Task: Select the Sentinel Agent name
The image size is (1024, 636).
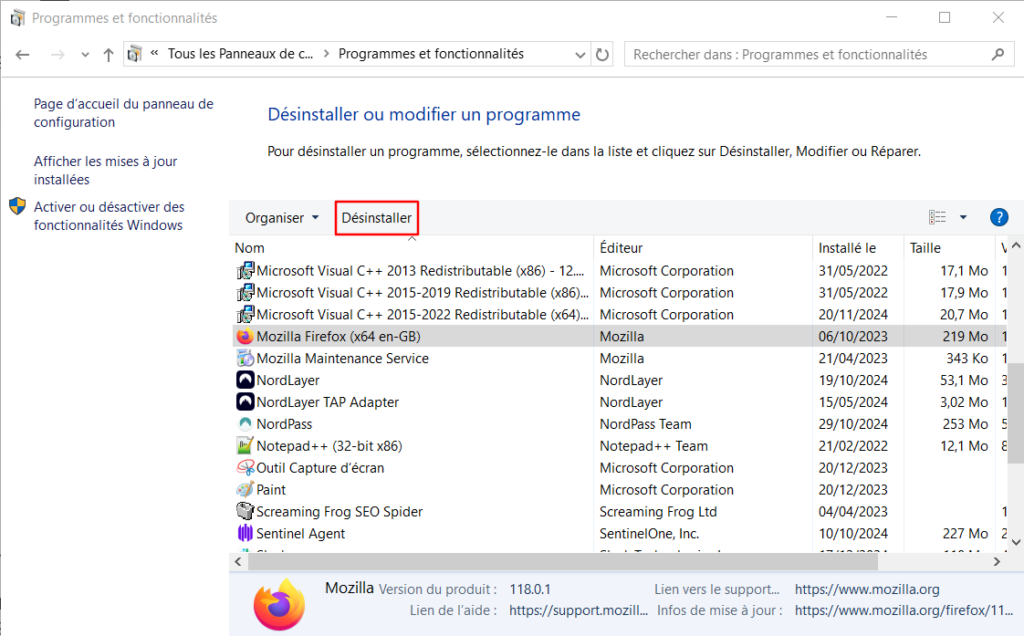Action: point(300,533)
